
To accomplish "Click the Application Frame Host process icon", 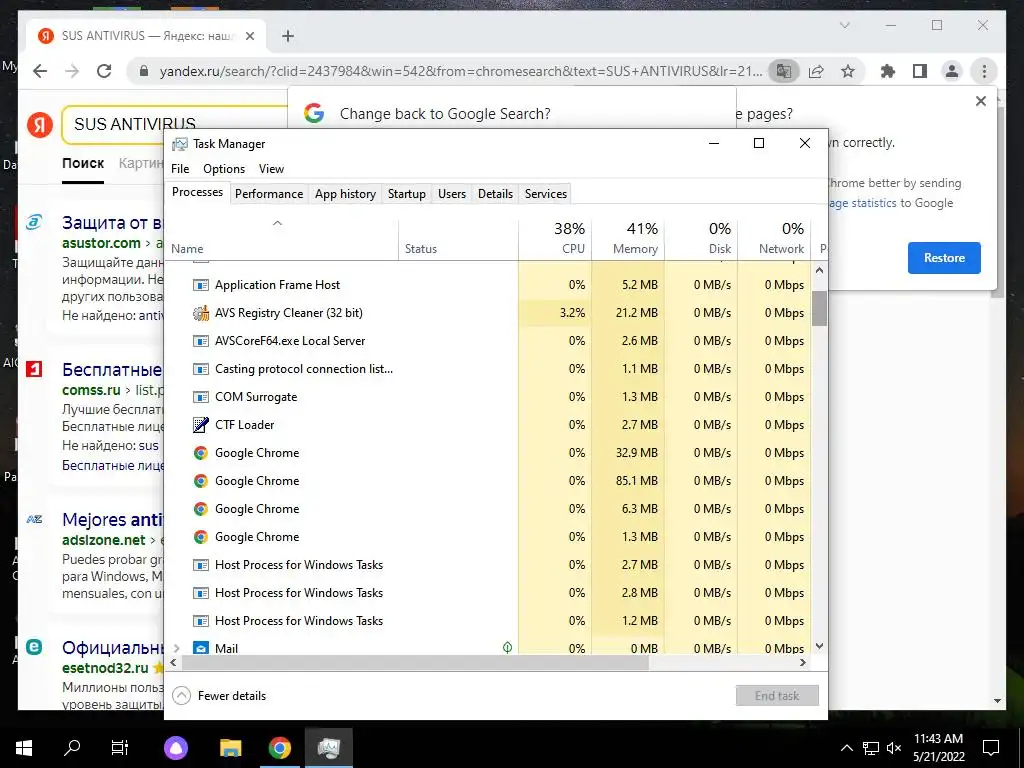I will click(200, 285).
